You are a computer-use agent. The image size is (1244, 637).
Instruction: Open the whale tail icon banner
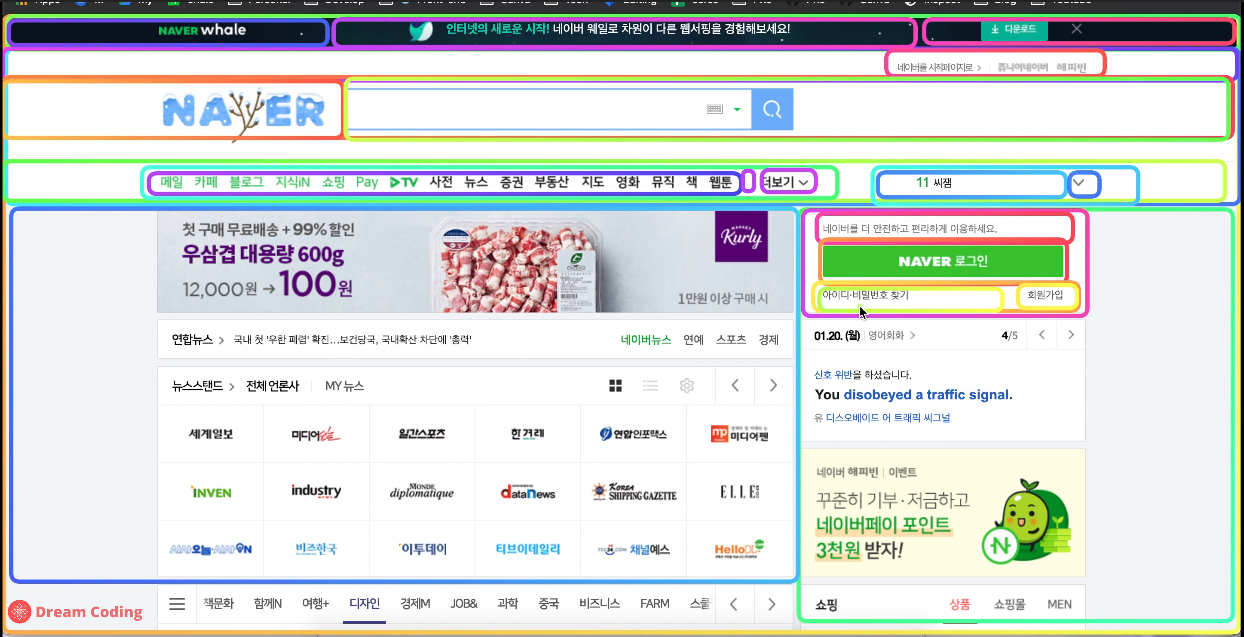421,30
